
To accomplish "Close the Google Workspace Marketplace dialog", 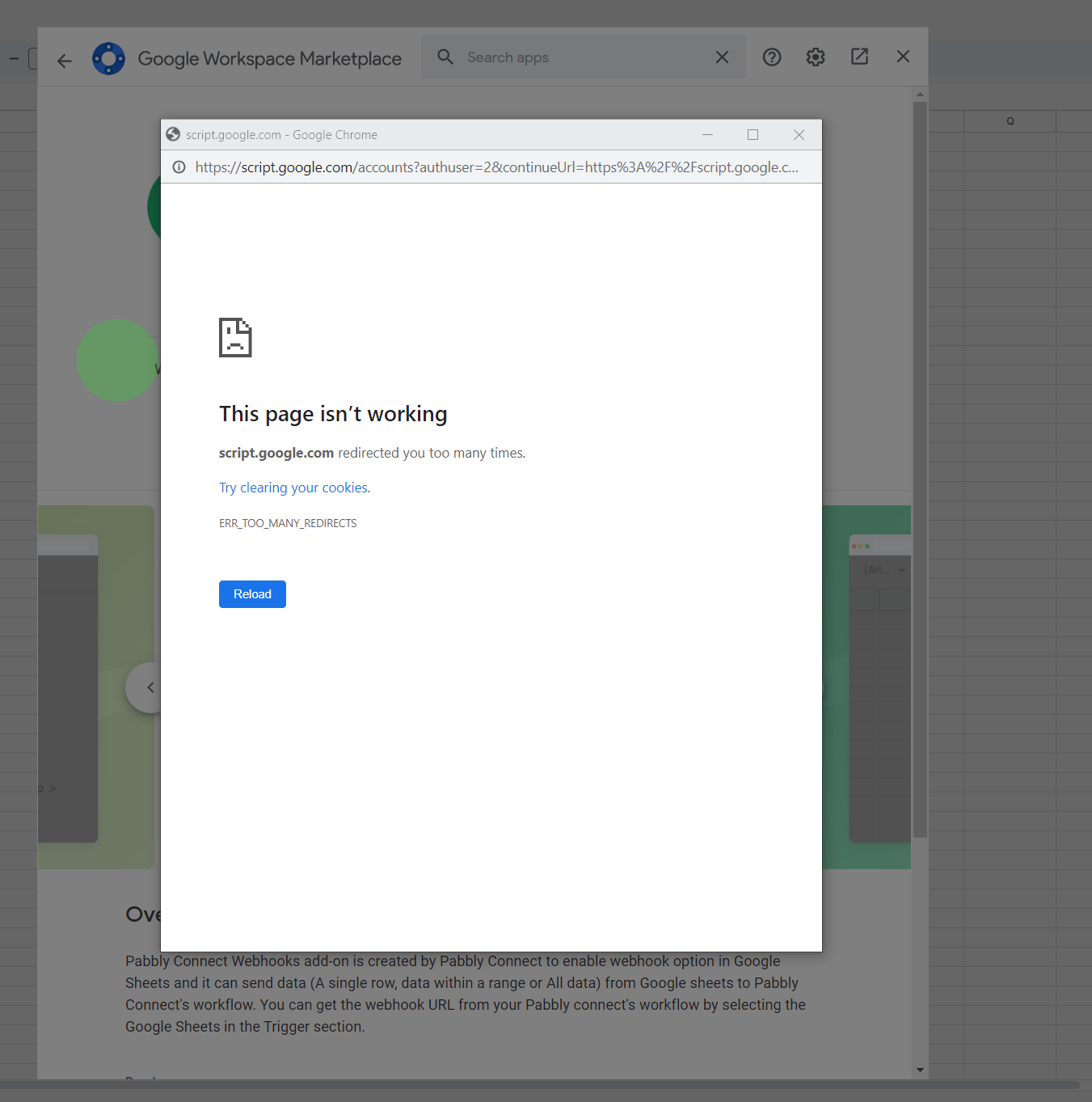I will (903, 57).
